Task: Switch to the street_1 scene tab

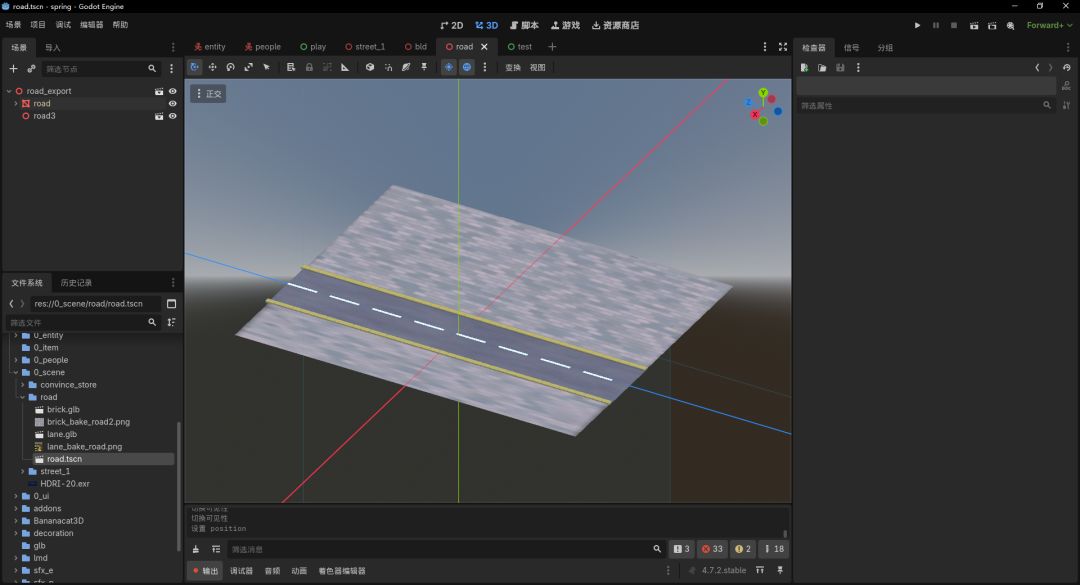Action: click(365, 47)
